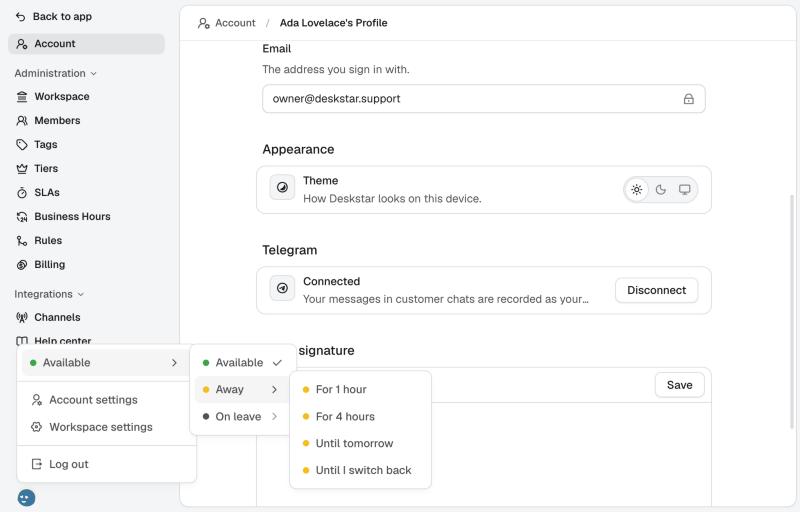This screenshot has width=800, height=512.
Task: Open SLAs from the sidebar
Action: point(86,192)
